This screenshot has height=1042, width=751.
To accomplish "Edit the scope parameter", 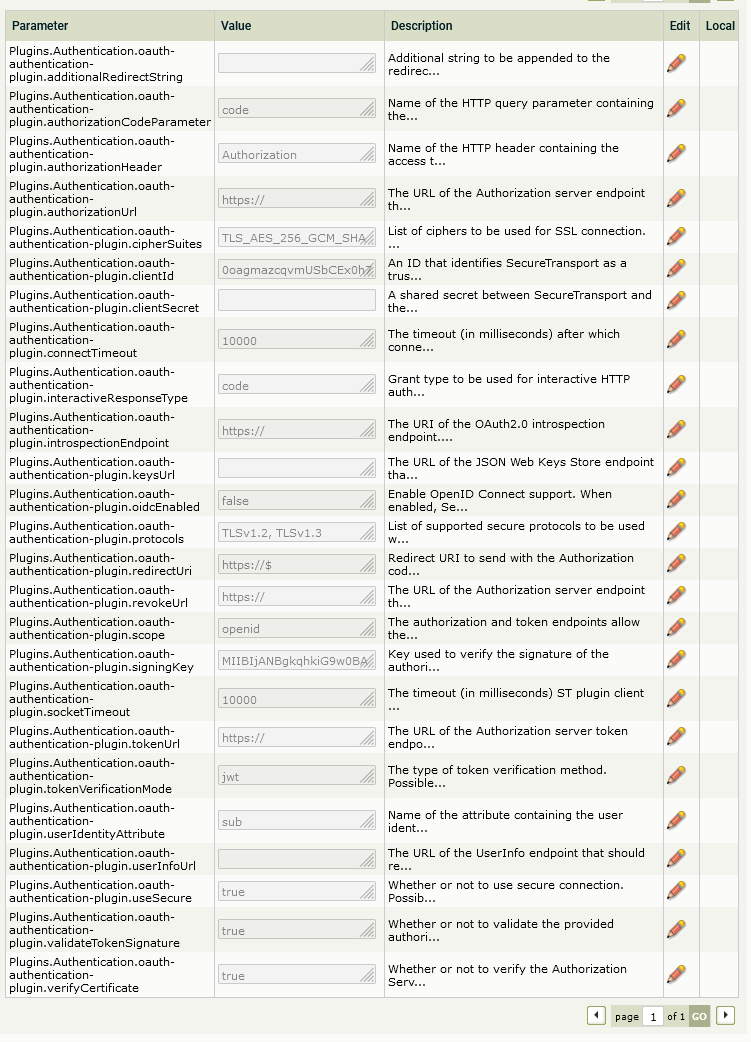I will (676, 627).
